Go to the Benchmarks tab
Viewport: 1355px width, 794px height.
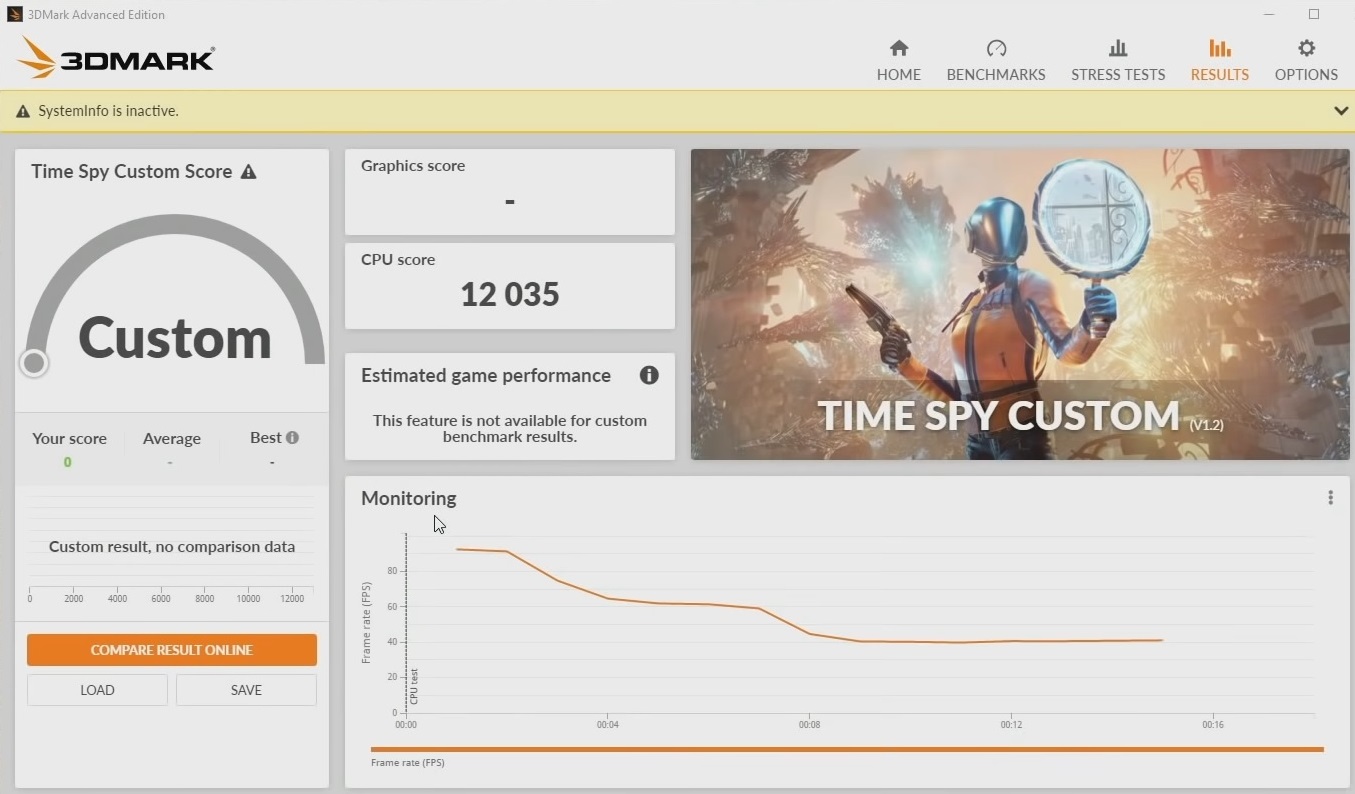pyautogui.click(x=996, y=60)
